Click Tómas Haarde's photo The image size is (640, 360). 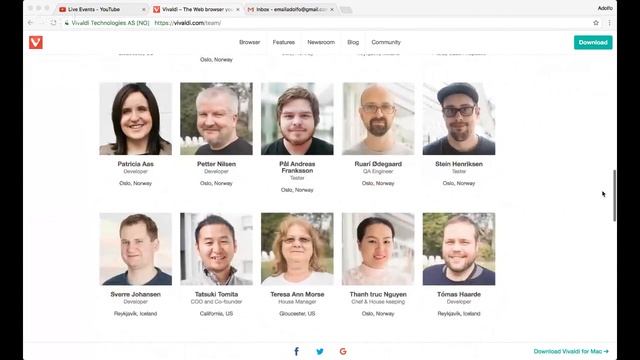pyautogui.click(x=459, y=249)
